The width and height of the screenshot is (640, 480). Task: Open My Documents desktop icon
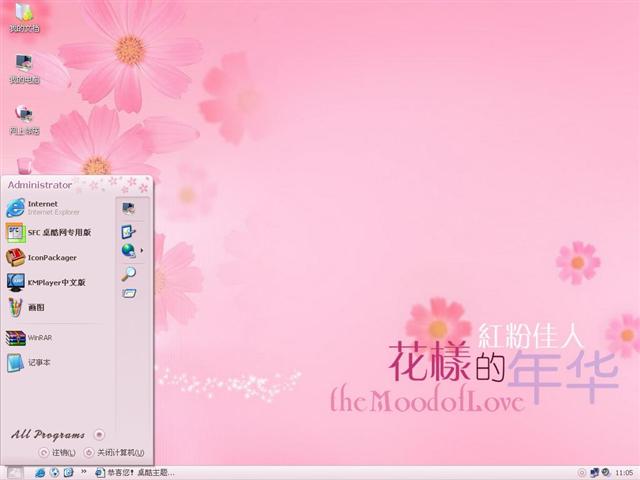(x=24, y=17)
